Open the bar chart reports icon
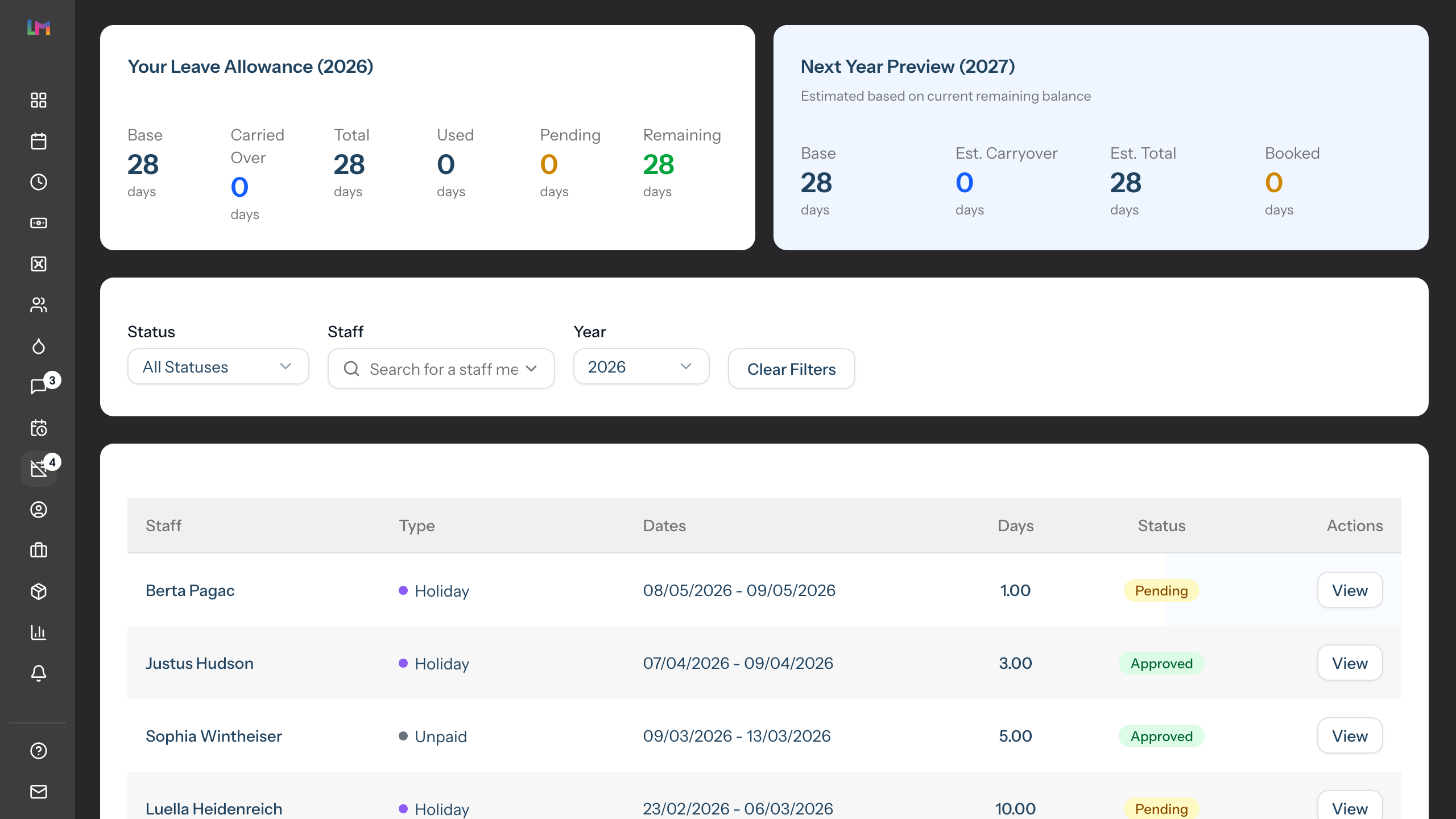Viewport: 1456px width, 819px height. click(38, 632)
